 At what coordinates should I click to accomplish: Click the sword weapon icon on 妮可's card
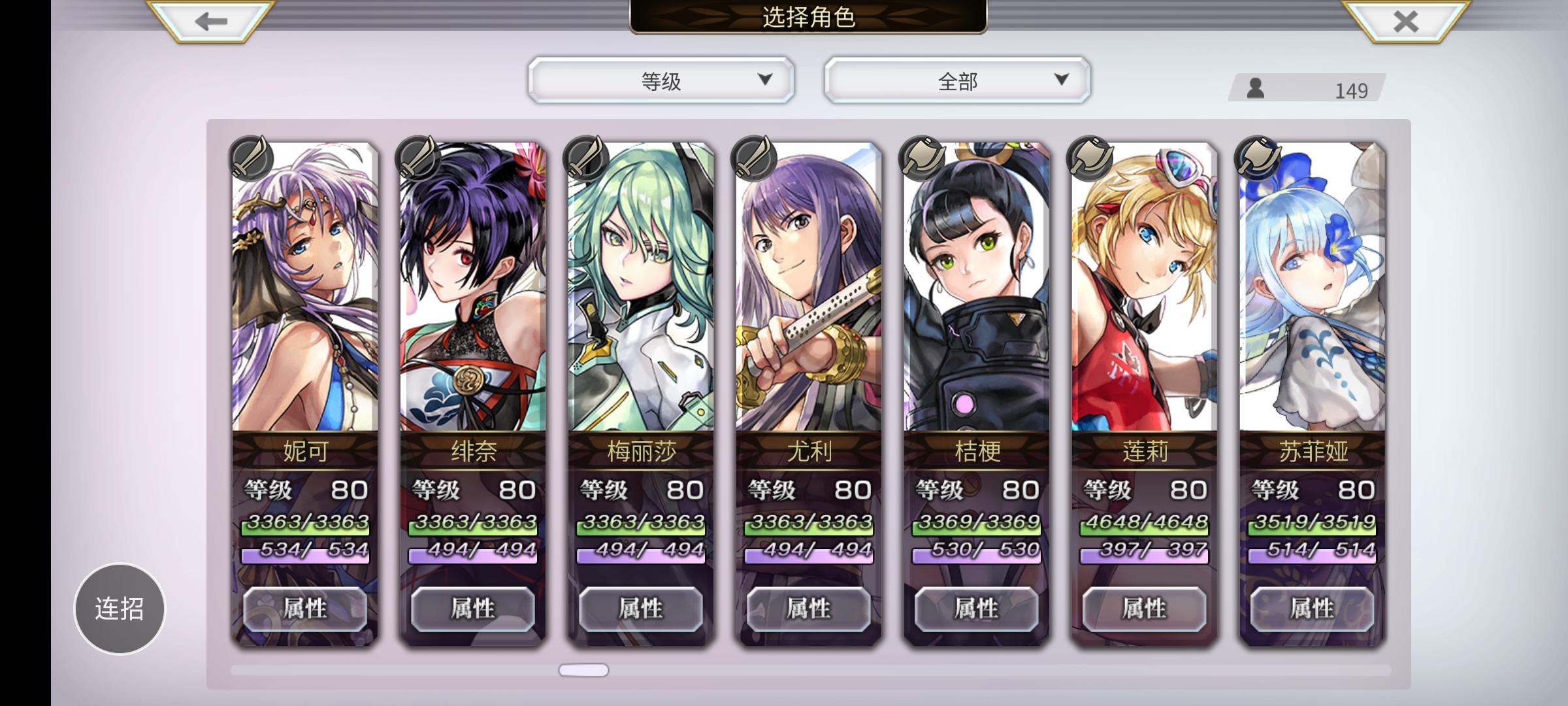click(252, 158)
